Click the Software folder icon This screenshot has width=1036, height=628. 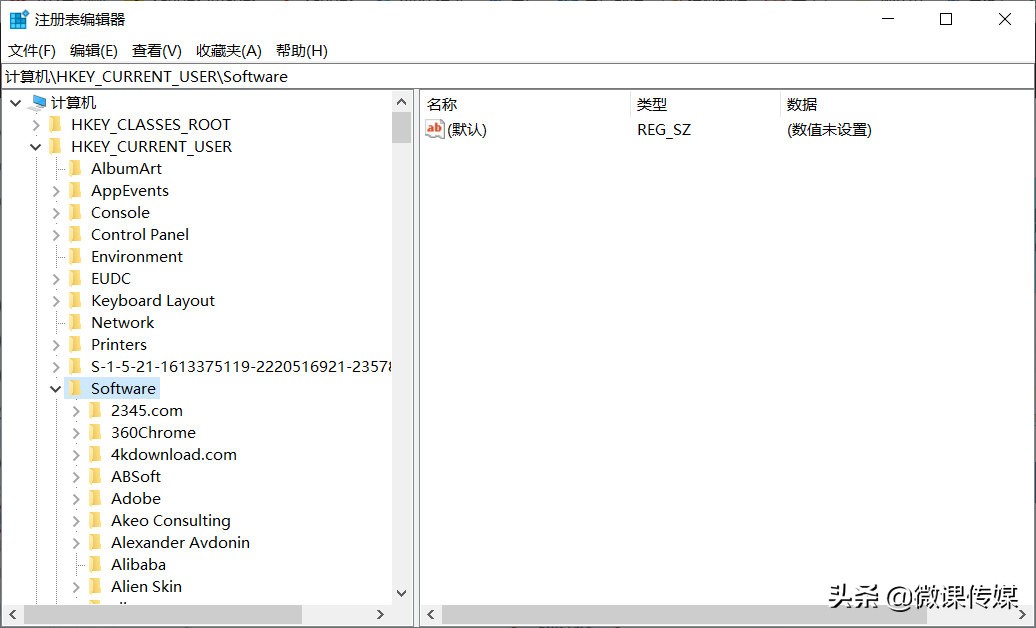[76, 388]
